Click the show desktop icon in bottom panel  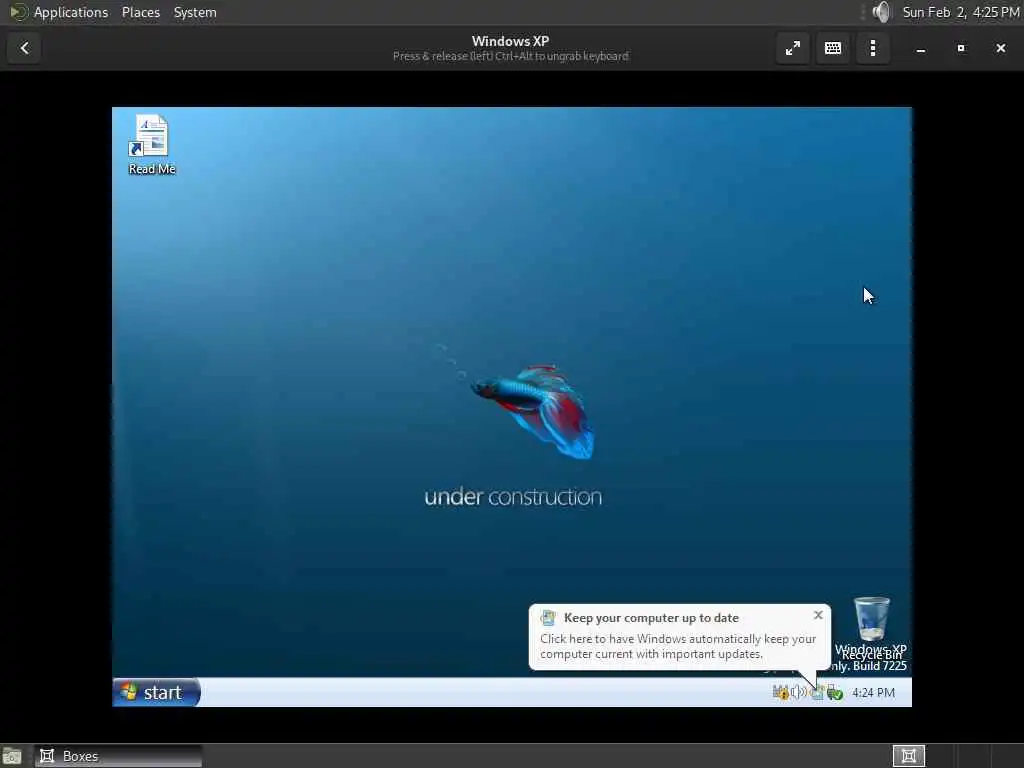tap(12, 756)
